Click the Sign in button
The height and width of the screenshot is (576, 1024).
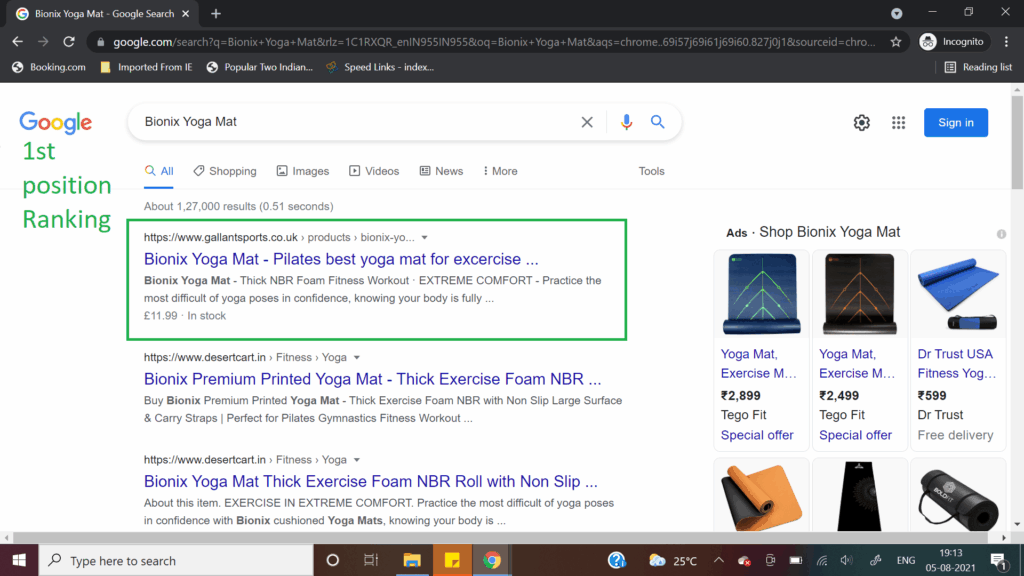coord(955,123)
